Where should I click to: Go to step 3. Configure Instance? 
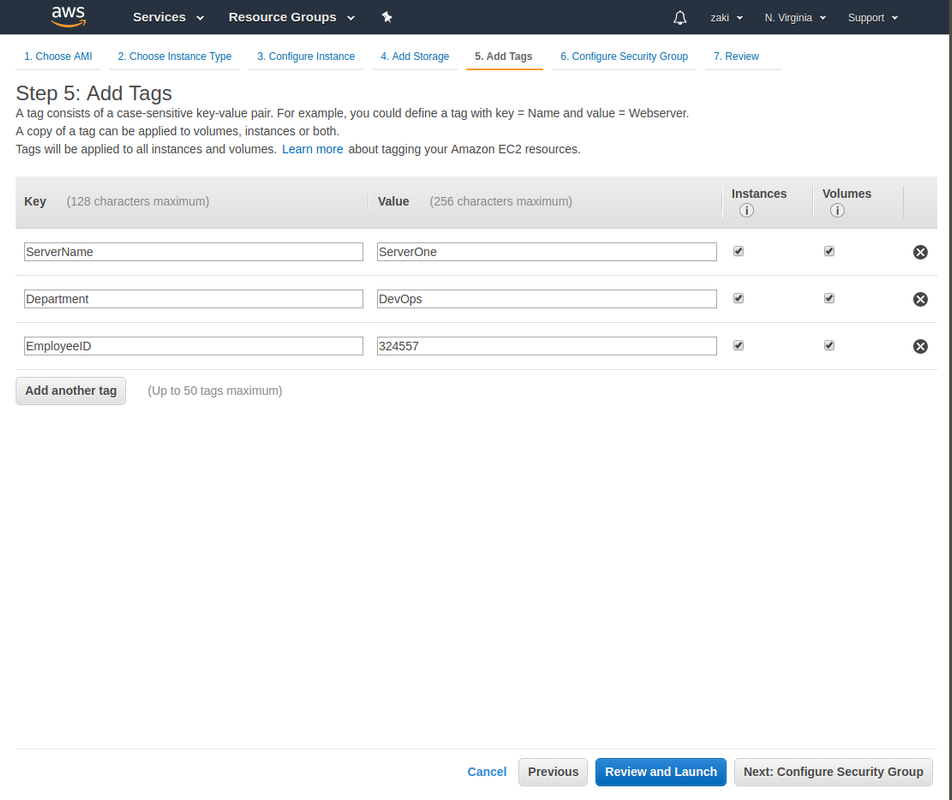(x=305, y=56)
